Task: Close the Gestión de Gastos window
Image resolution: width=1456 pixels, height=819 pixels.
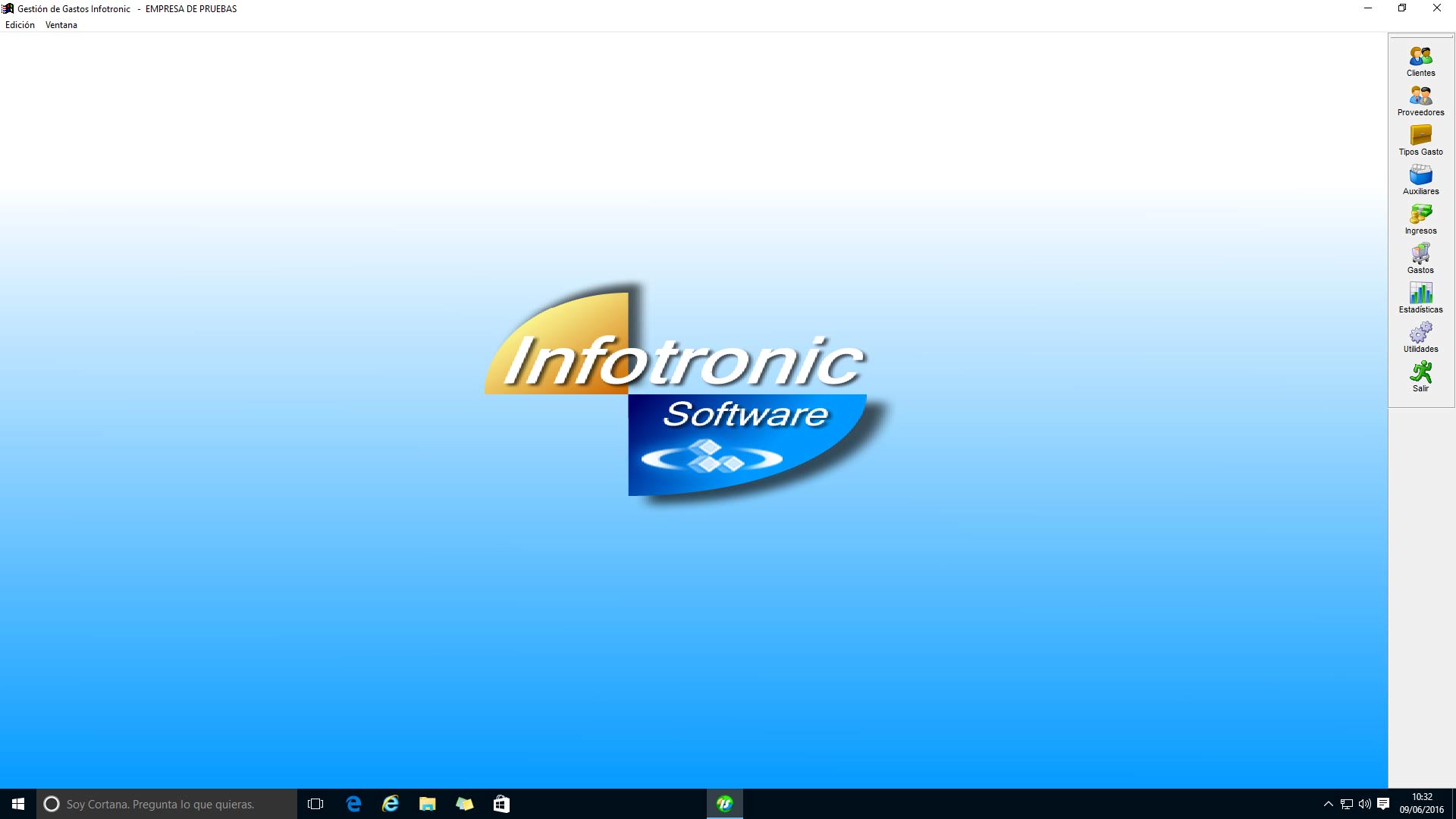Action: point(1437,8)
